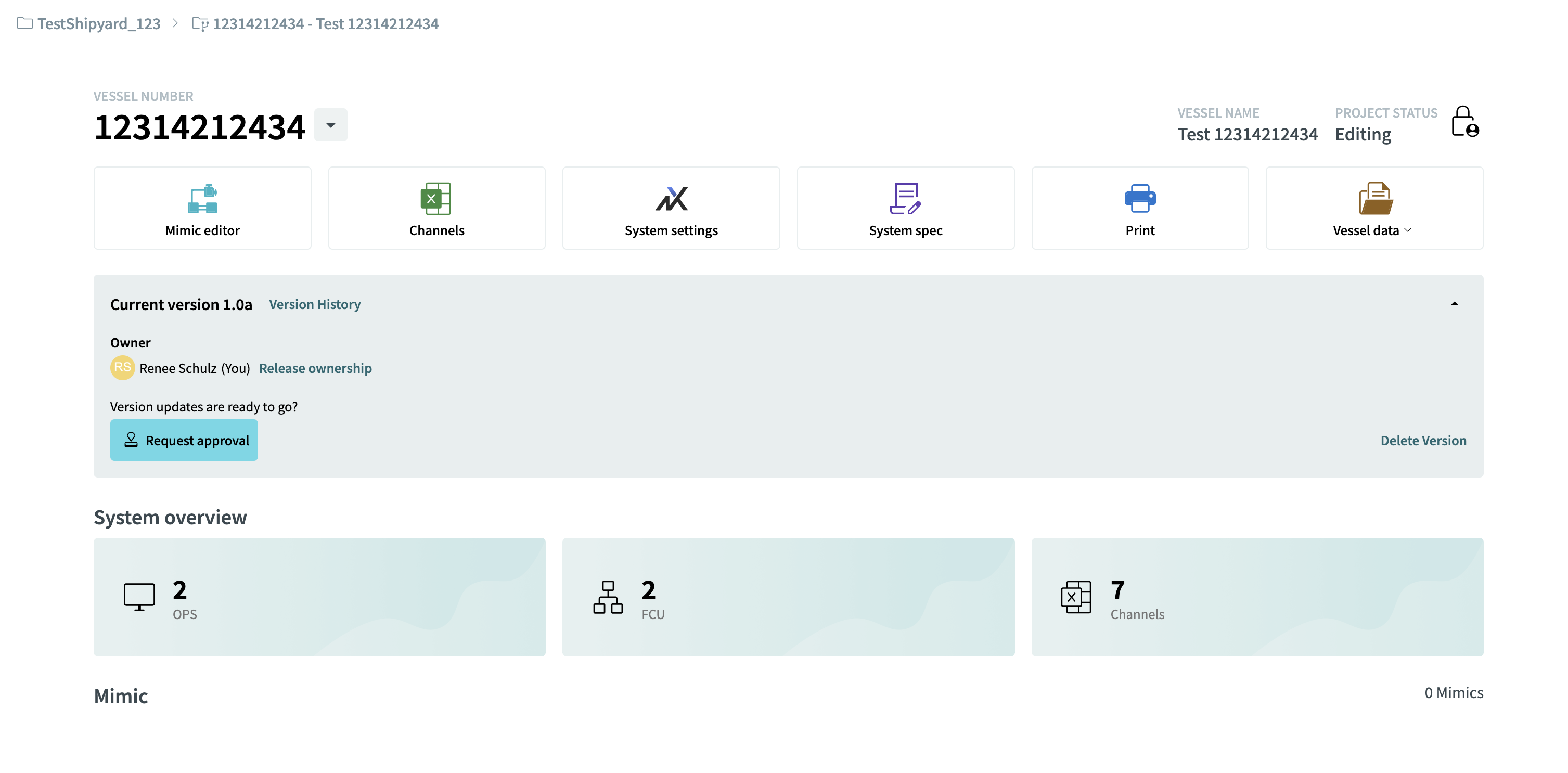This screenshot has width=1568, height=773.
Task: Click the project lock user icon
Action: click(1464, 122)
